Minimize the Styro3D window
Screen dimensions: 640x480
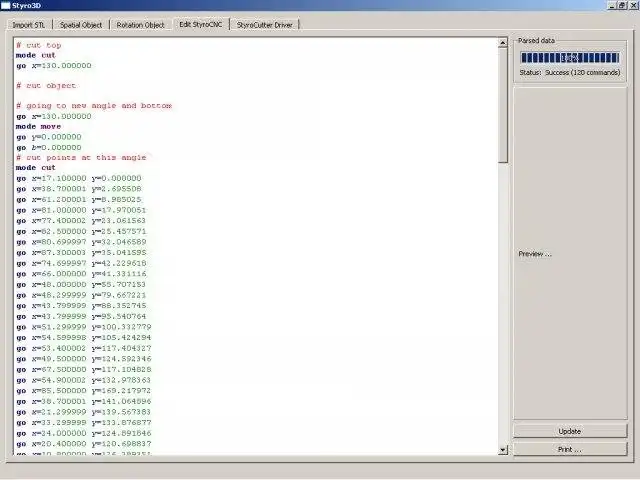(611, 5)
